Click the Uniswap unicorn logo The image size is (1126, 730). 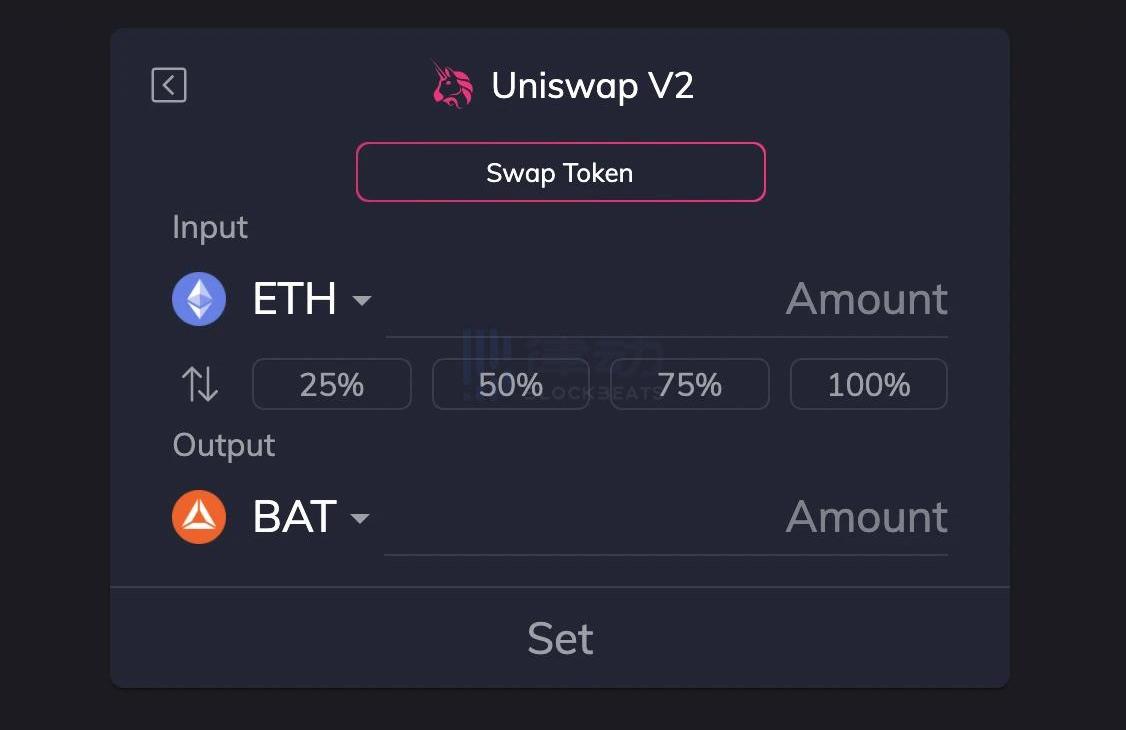[x=452, y=85]
